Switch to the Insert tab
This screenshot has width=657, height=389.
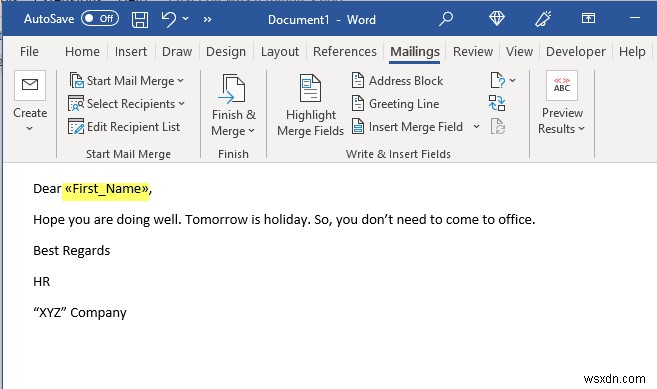pyautogui.click(x=131, y=52)
